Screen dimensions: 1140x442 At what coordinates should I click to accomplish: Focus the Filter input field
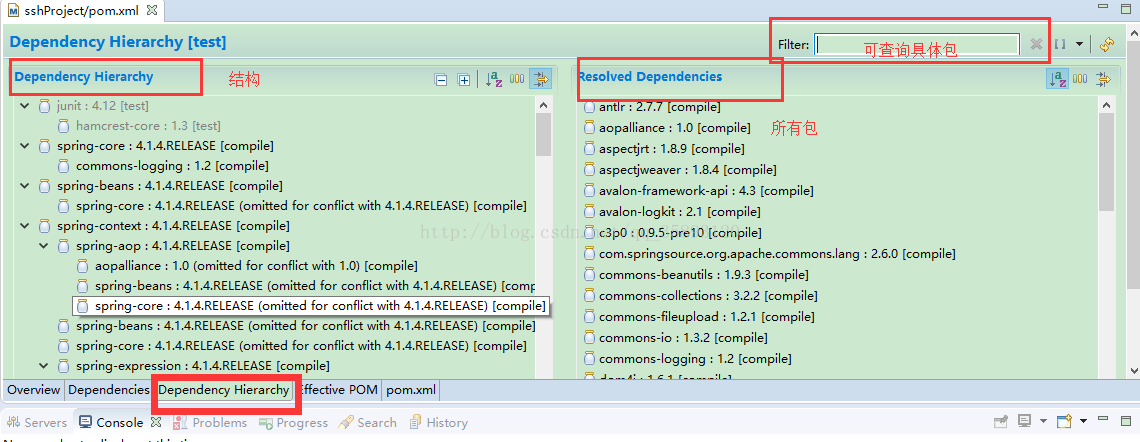[x=917, y=44]
